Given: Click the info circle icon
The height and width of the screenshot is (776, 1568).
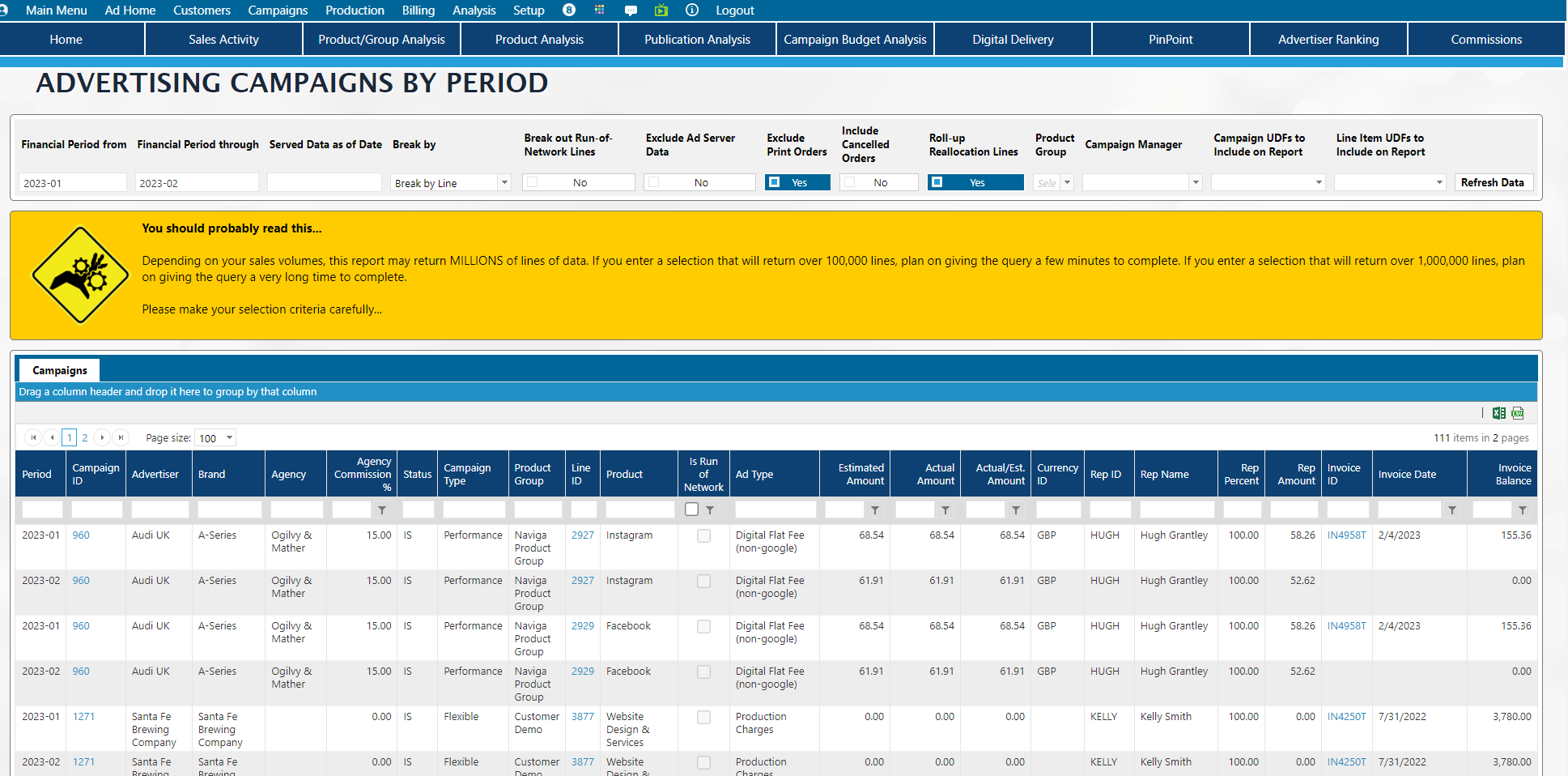Looking at the screenshot, I should pyautogui.click(x=692, y=11).
